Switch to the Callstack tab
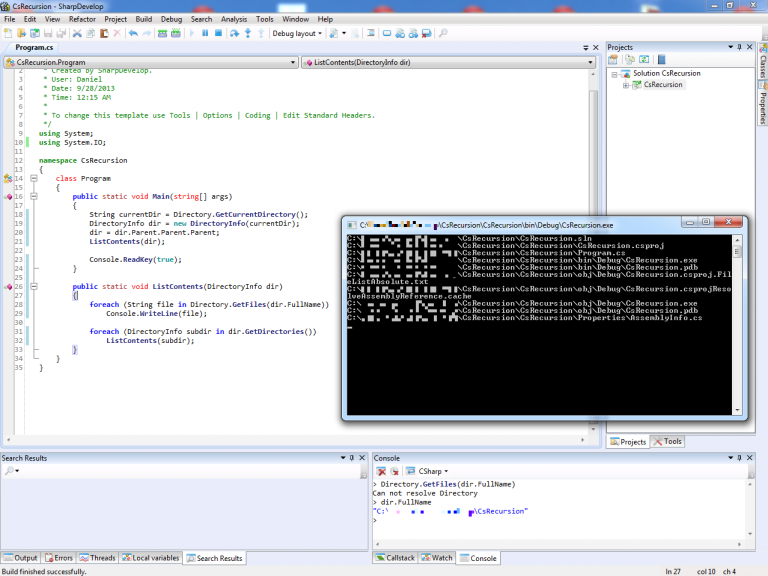 pos(394,558)
